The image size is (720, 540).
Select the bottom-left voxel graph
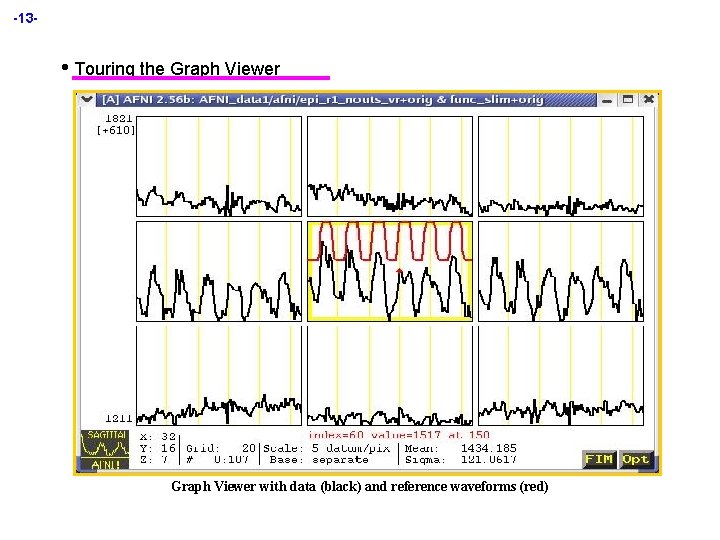click(219, 376)
